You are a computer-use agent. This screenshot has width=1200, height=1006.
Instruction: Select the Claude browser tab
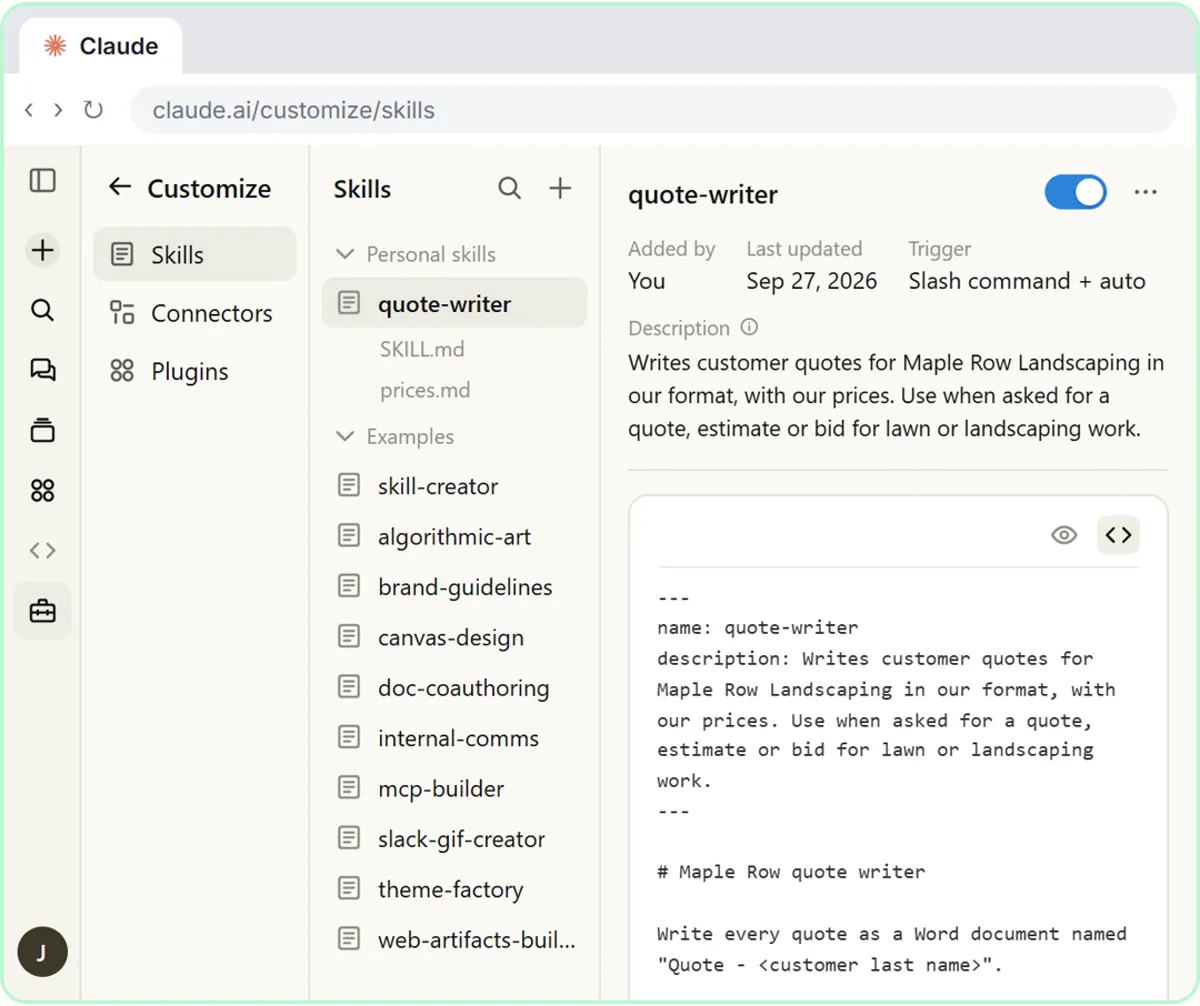(101, 47)
